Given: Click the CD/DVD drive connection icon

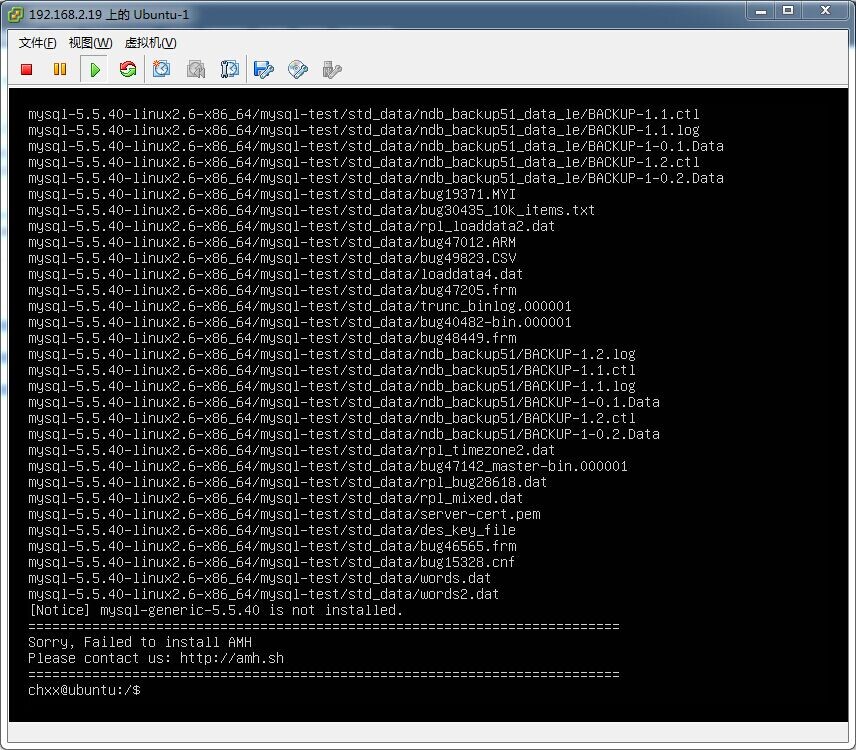Looking at the screenshot, I should (298, 69).
